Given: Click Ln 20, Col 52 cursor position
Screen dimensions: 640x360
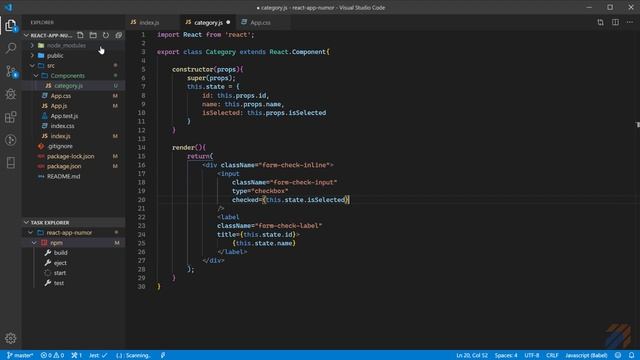Looking at the screenshot, I should (472, 356).
